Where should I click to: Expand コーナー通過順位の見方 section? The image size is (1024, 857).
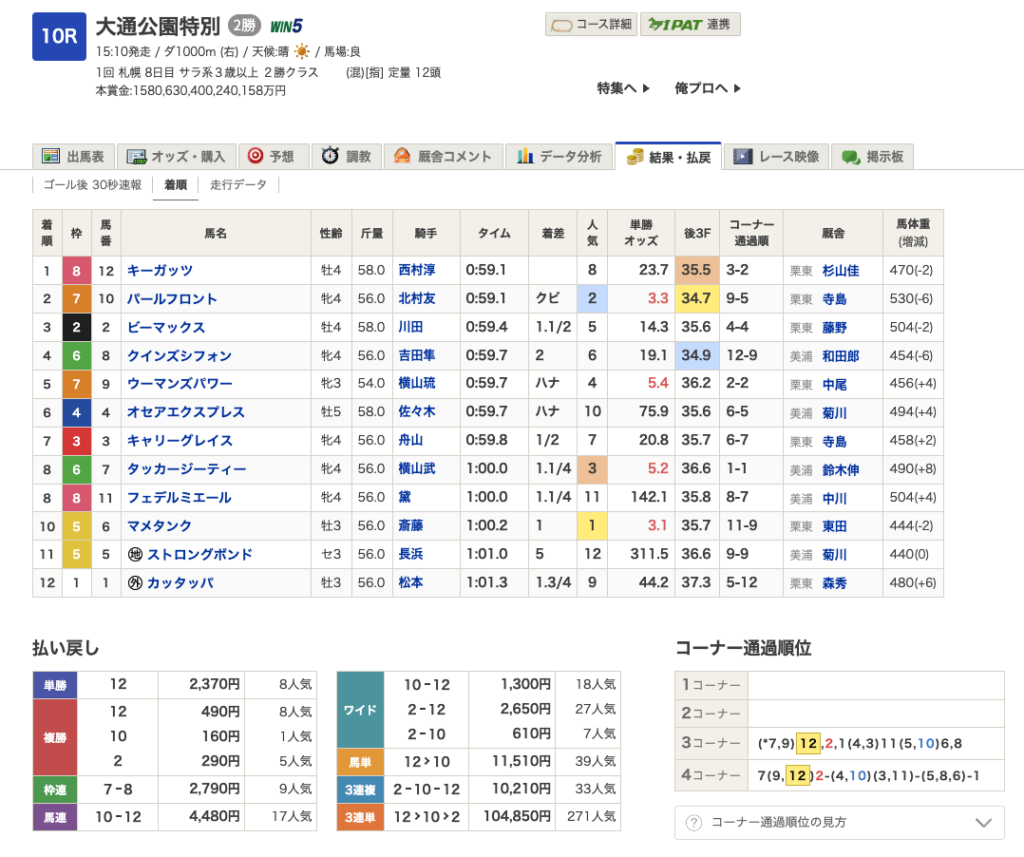[839, 822]
